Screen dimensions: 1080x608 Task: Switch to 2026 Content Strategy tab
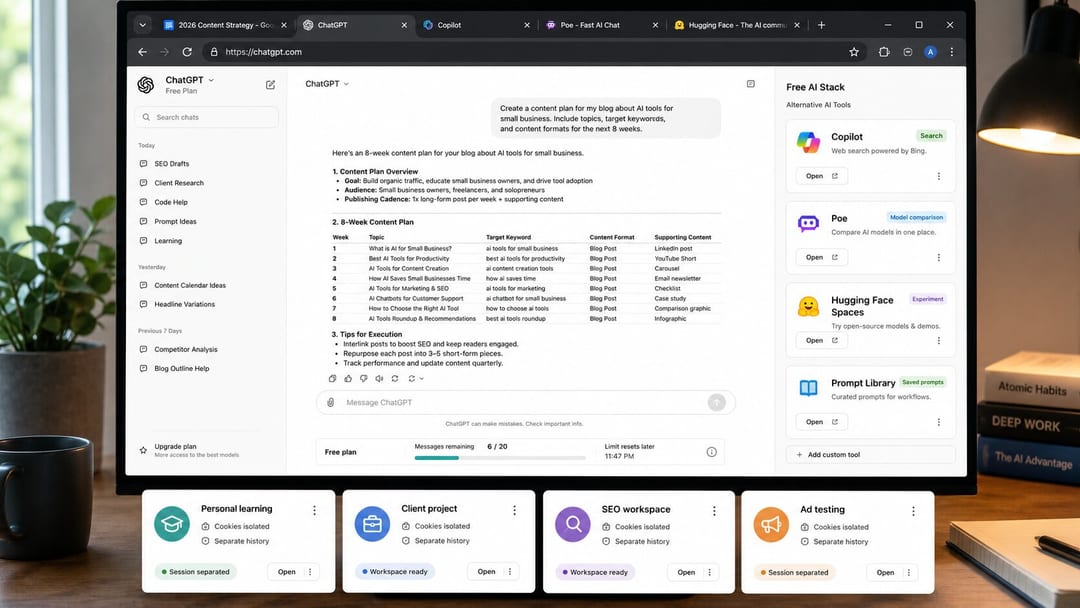225,25
